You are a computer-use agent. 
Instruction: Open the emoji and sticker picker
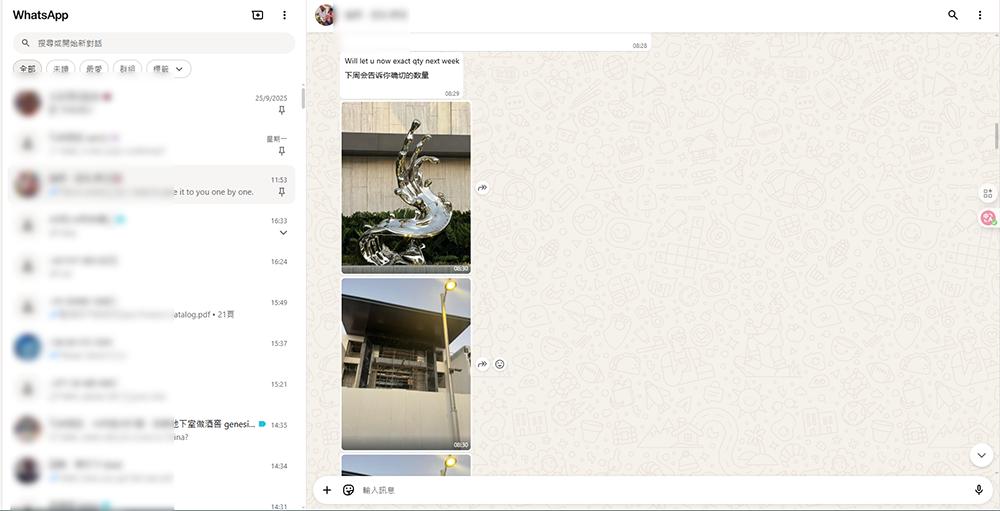point(348,490)
